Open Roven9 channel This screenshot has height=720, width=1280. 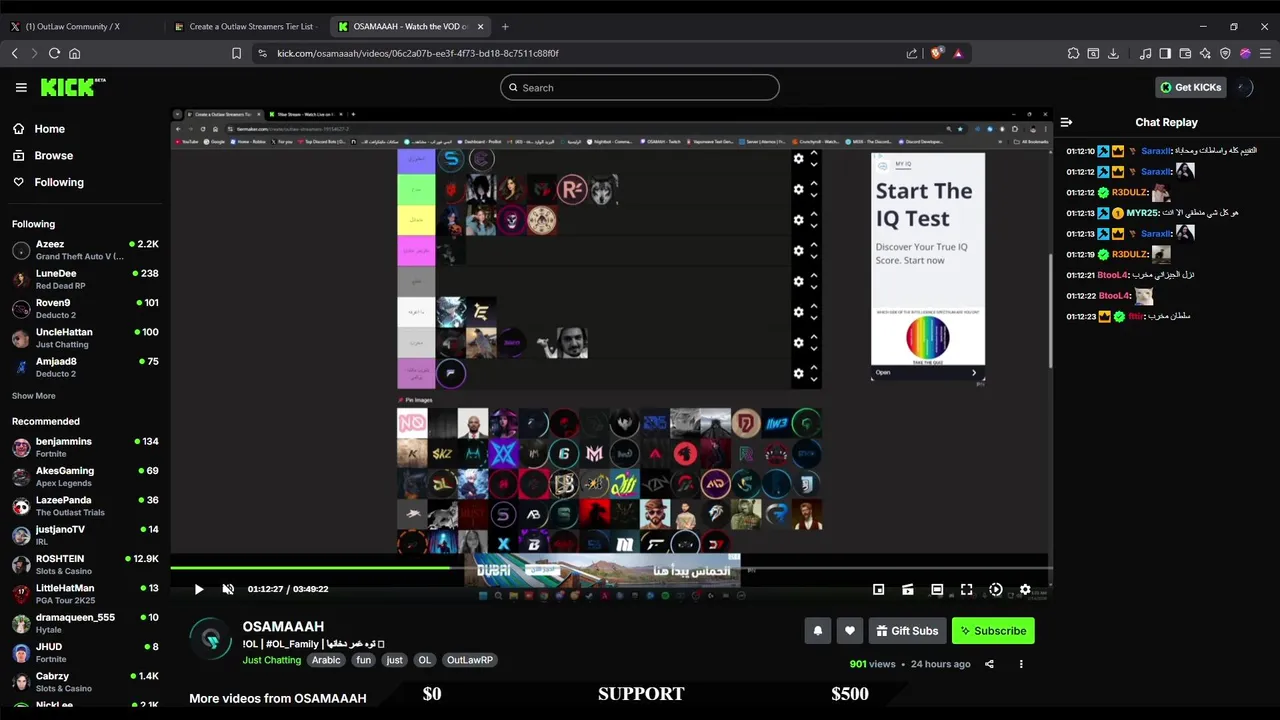[85, 308]
